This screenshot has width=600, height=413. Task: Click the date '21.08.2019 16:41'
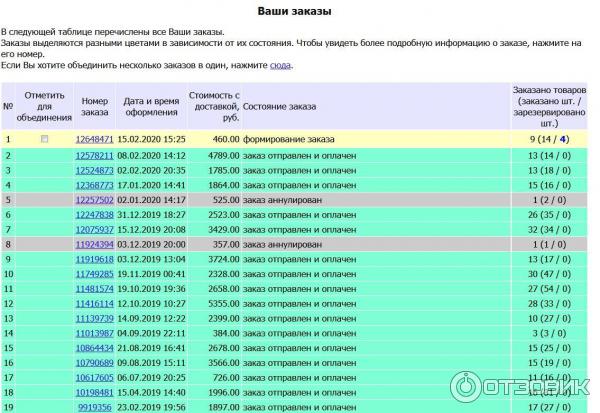pyautogui.click(x=151, y=348)
